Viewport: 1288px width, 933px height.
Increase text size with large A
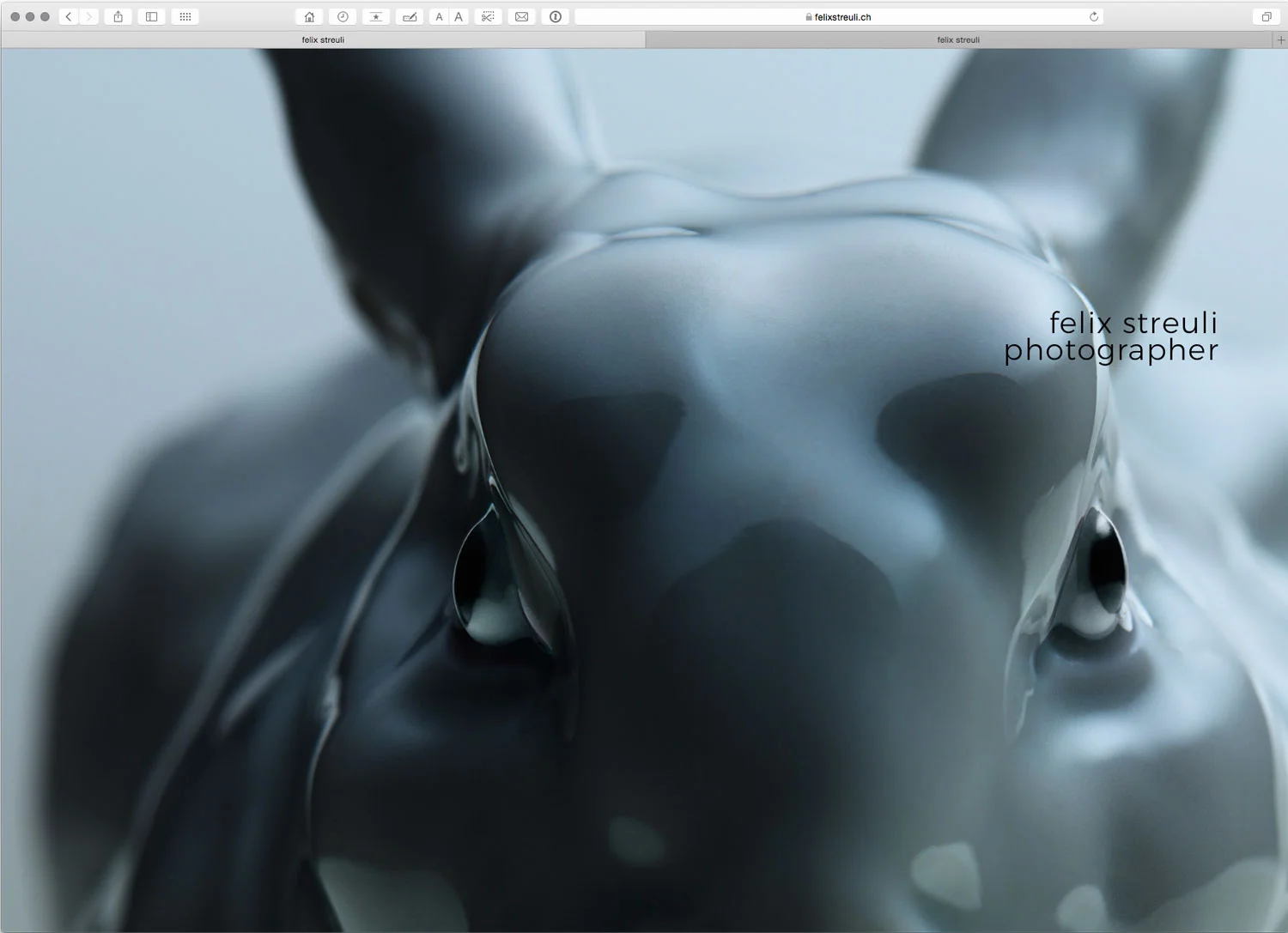click(459, 16)
